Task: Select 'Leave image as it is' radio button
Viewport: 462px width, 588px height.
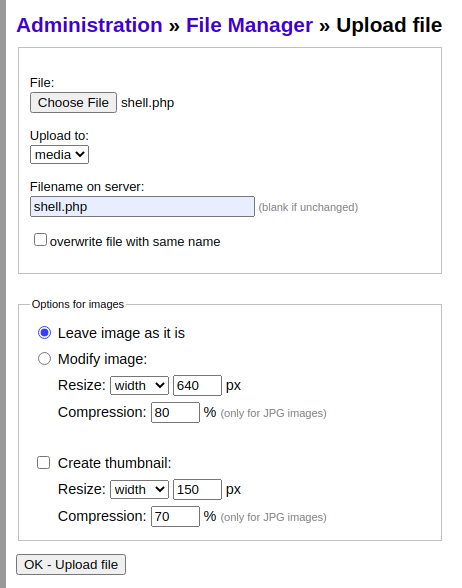Action: click(x=45, y=333)
